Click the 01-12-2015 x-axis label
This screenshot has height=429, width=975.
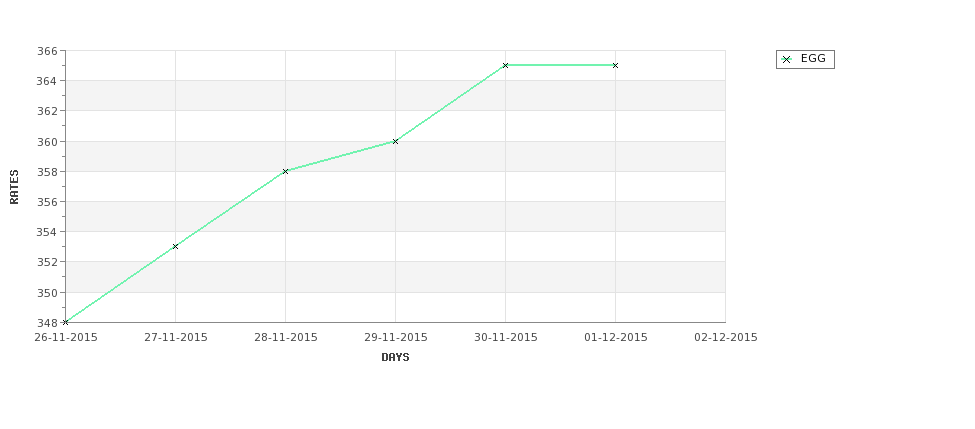[x=616, y=337]
